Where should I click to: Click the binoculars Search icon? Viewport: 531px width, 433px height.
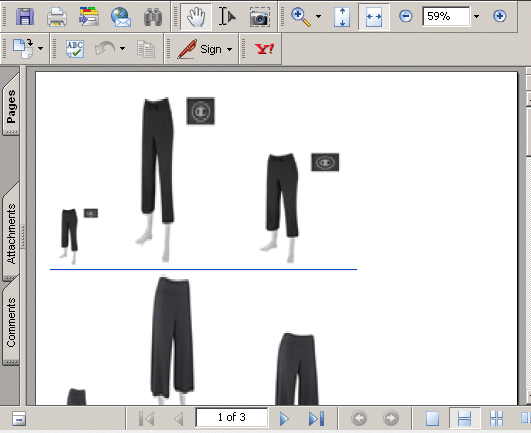pyautogui.click(x=153, y=17)
